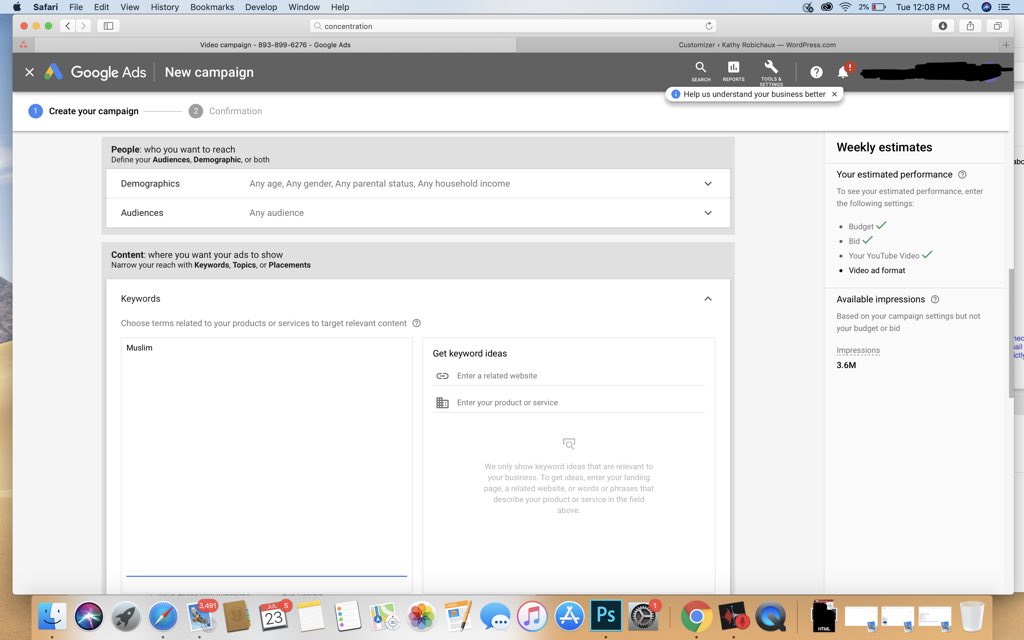Open App Store from the Dock
Viewport: 1024px width, 640px height.
click(x=569, y=616)
